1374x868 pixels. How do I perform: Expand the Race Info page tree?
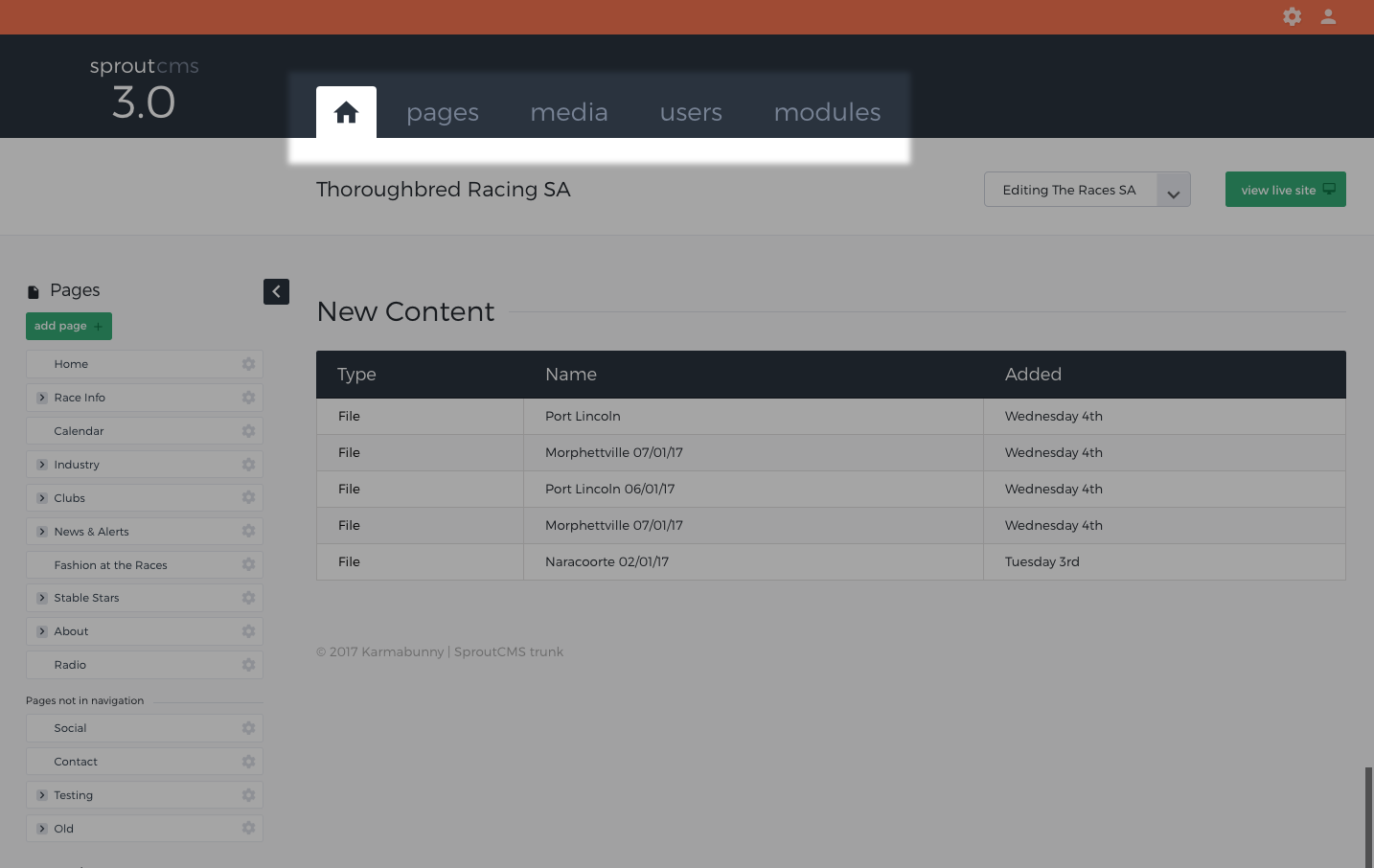42,398
